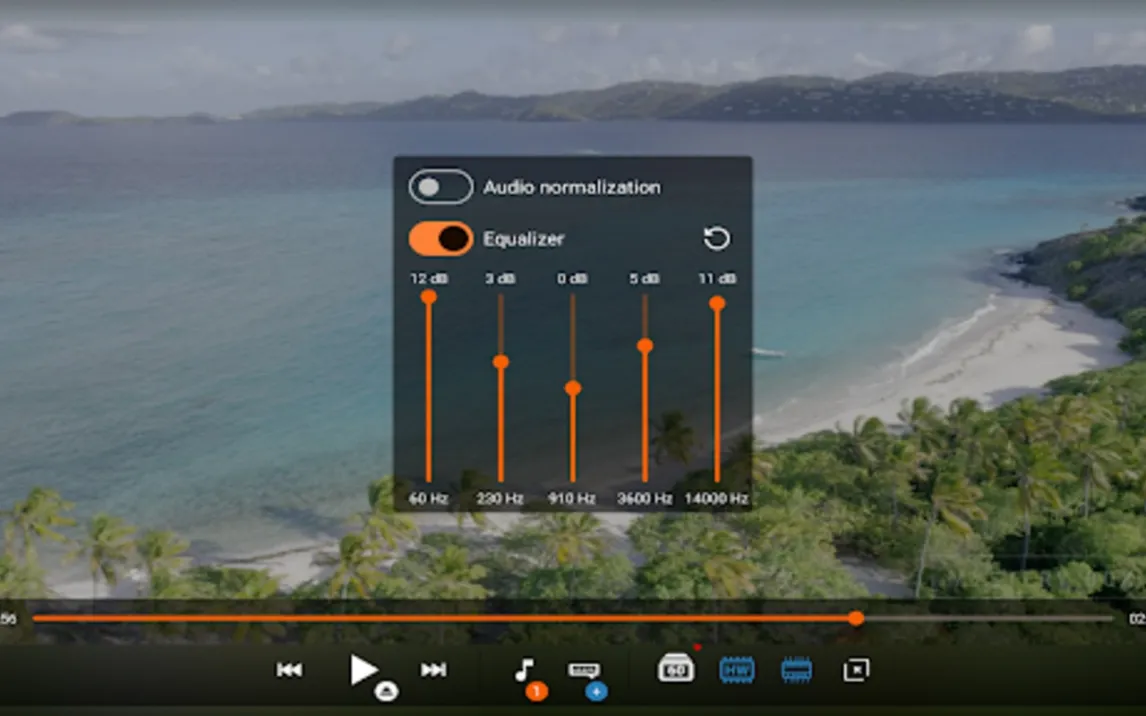Click the previous track button
Viewport: 1146px width, 716px height.
(x=289, y=670)
